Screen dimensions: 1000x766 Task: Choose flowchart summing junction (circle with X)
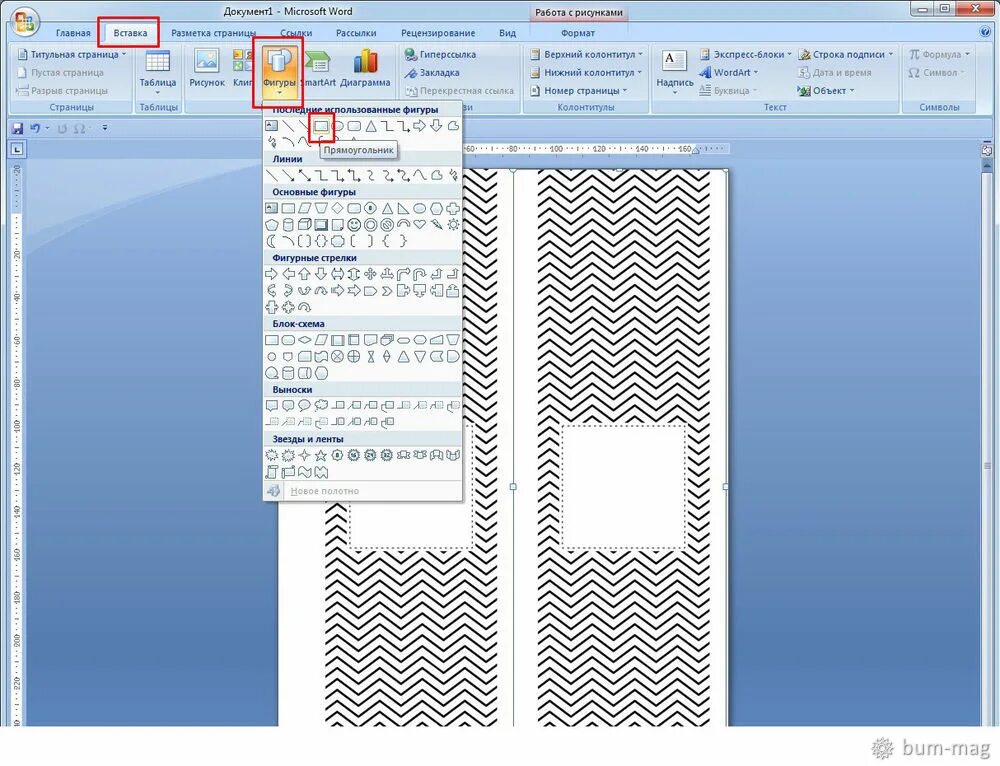coord(337,357)
